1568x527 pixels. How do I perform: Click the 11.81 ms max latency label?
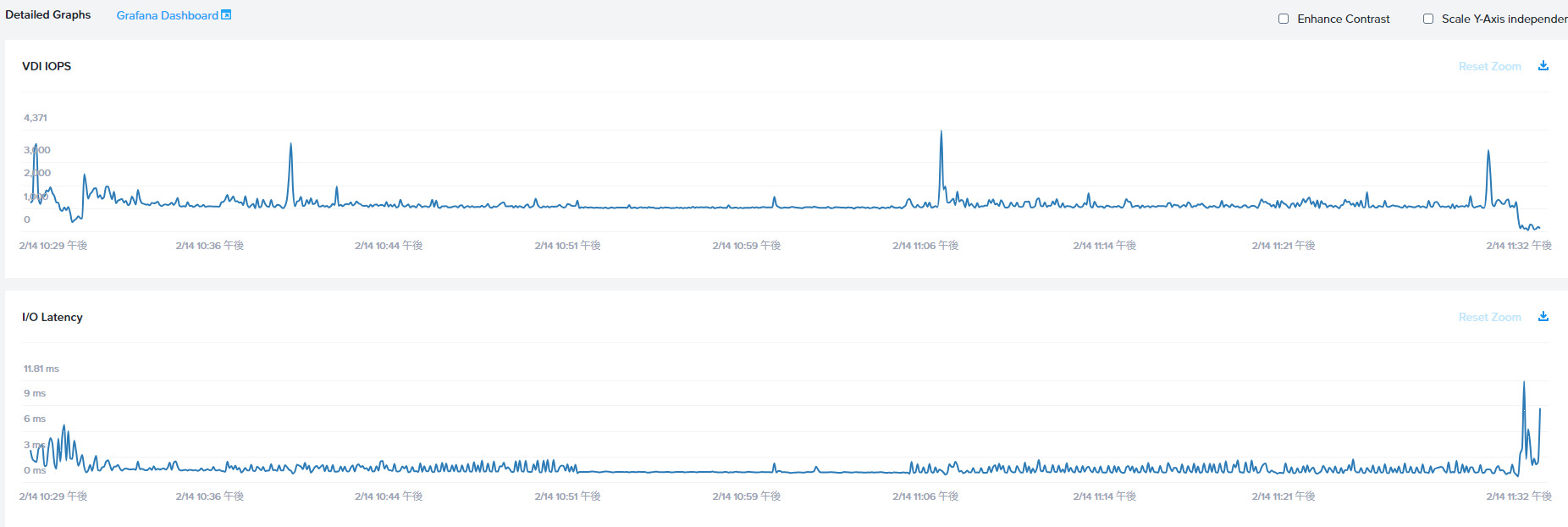[x=41, y=369]
